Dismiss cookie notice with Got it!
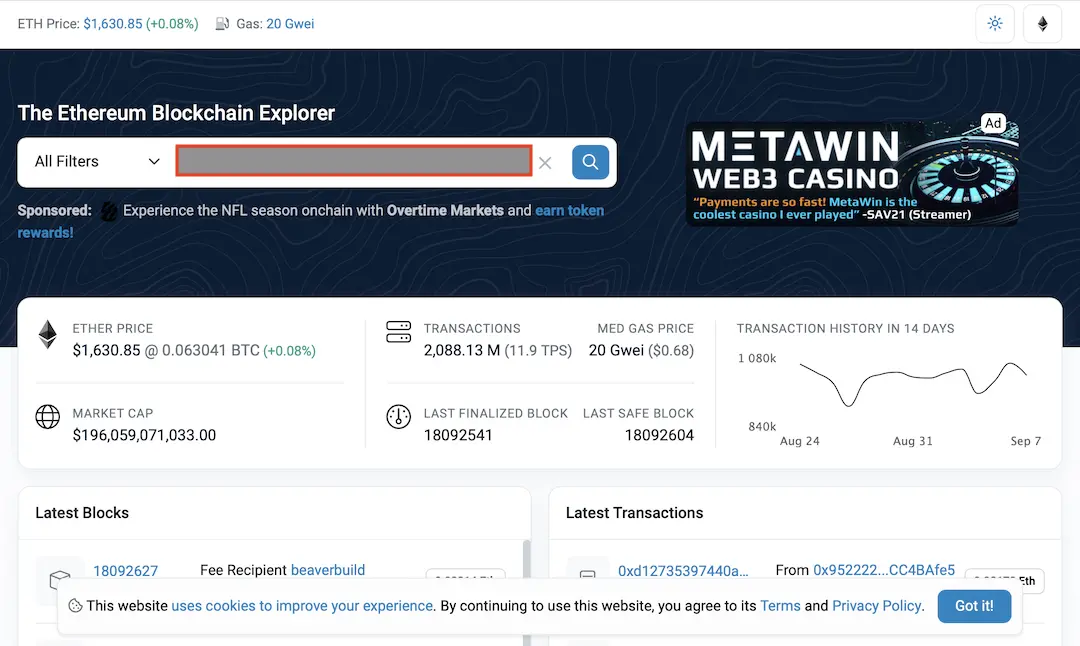The height and width of the screenshot is (646, 1080). (x=974, y=606)
